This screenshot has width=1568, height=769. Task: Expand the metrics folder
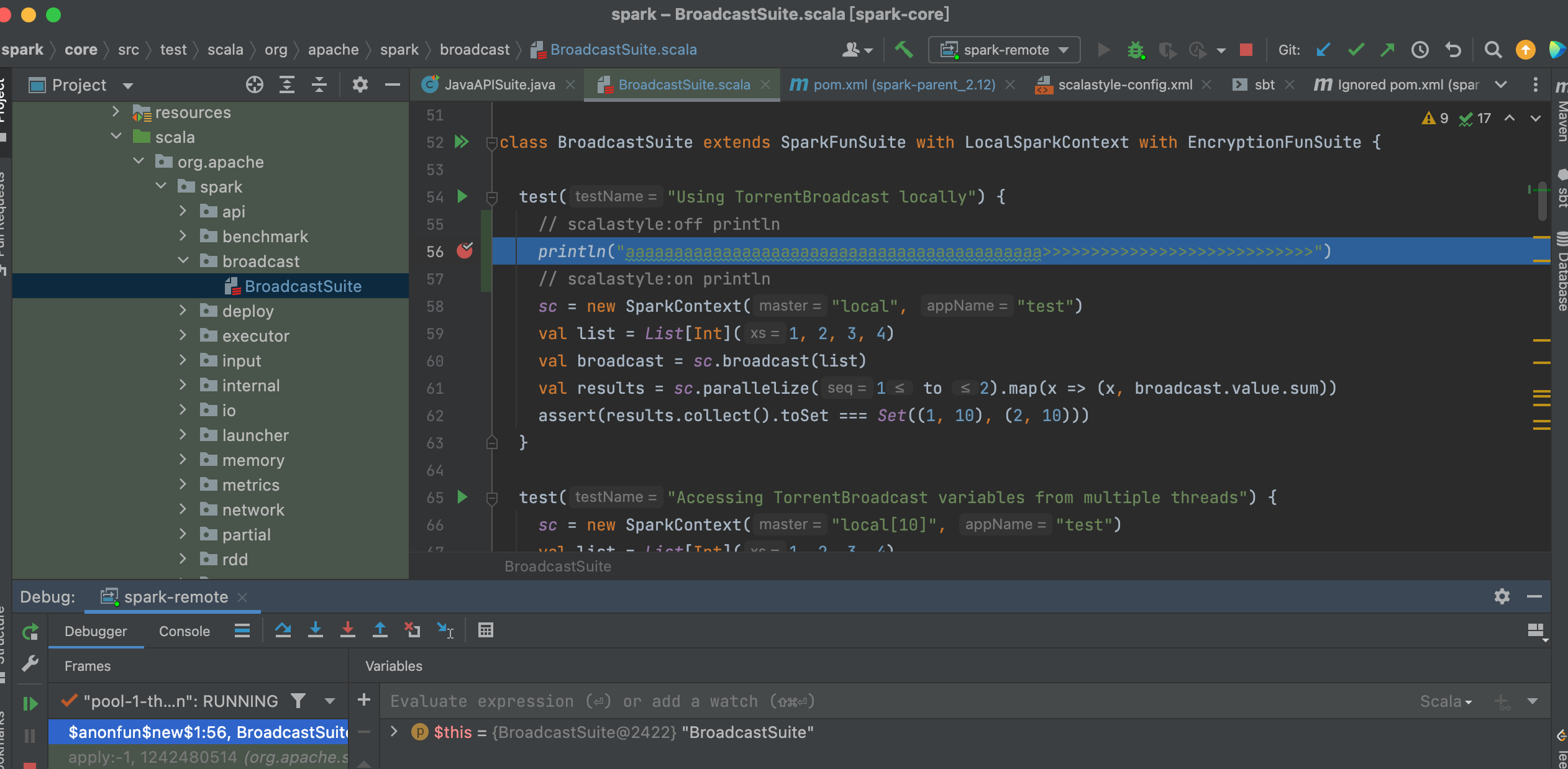tap(183, 484)
